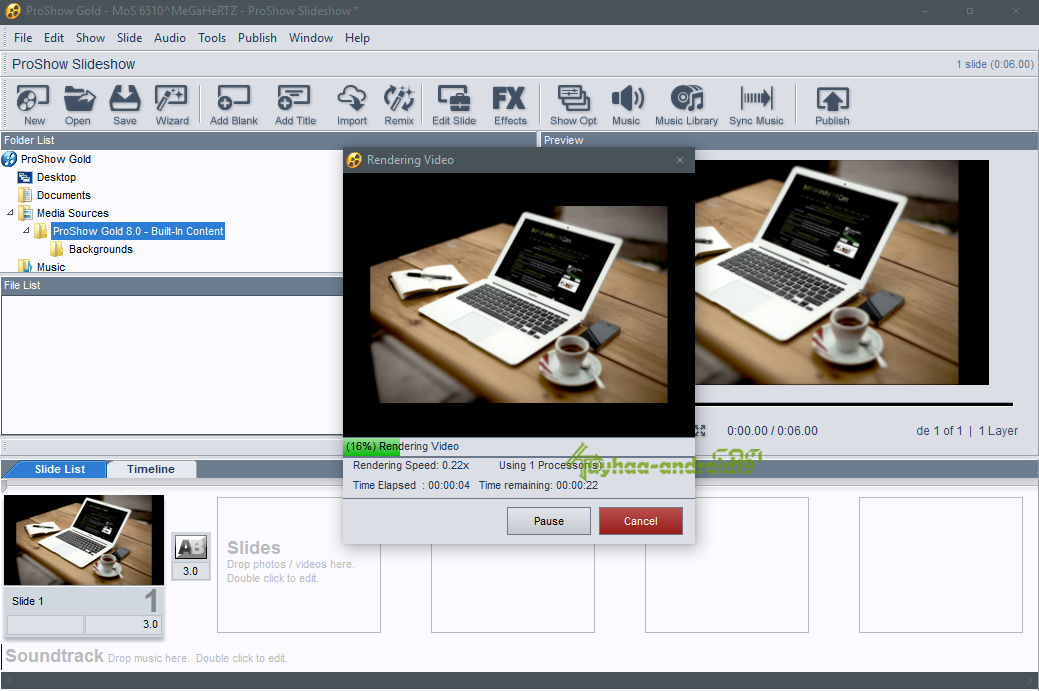Open the Audio menu
Image resolution: width=1039 pixels, height=691 pixels.
pyautogui.click(x=170, y=38)
